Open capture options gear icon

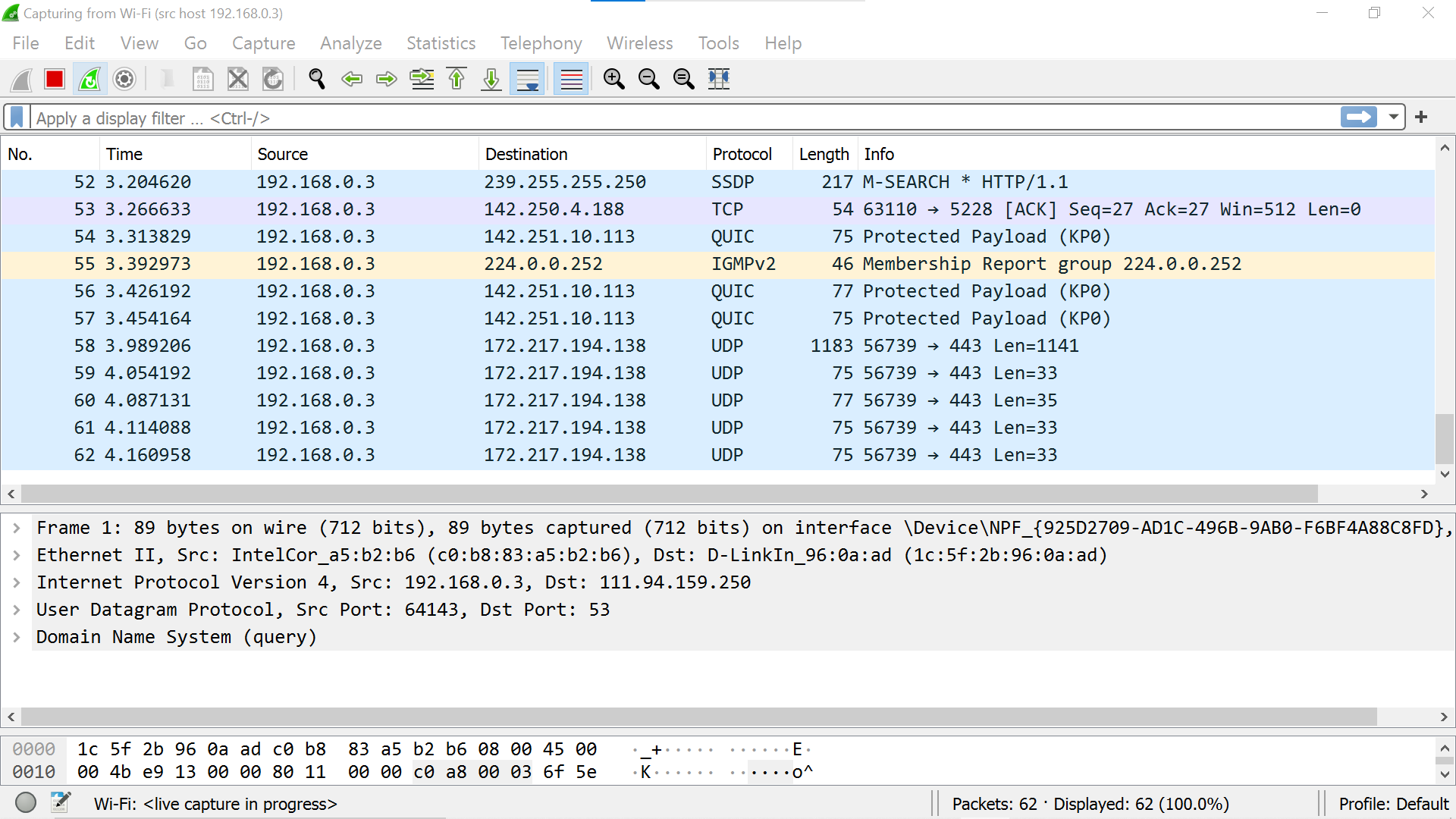[x=124, y=79]
